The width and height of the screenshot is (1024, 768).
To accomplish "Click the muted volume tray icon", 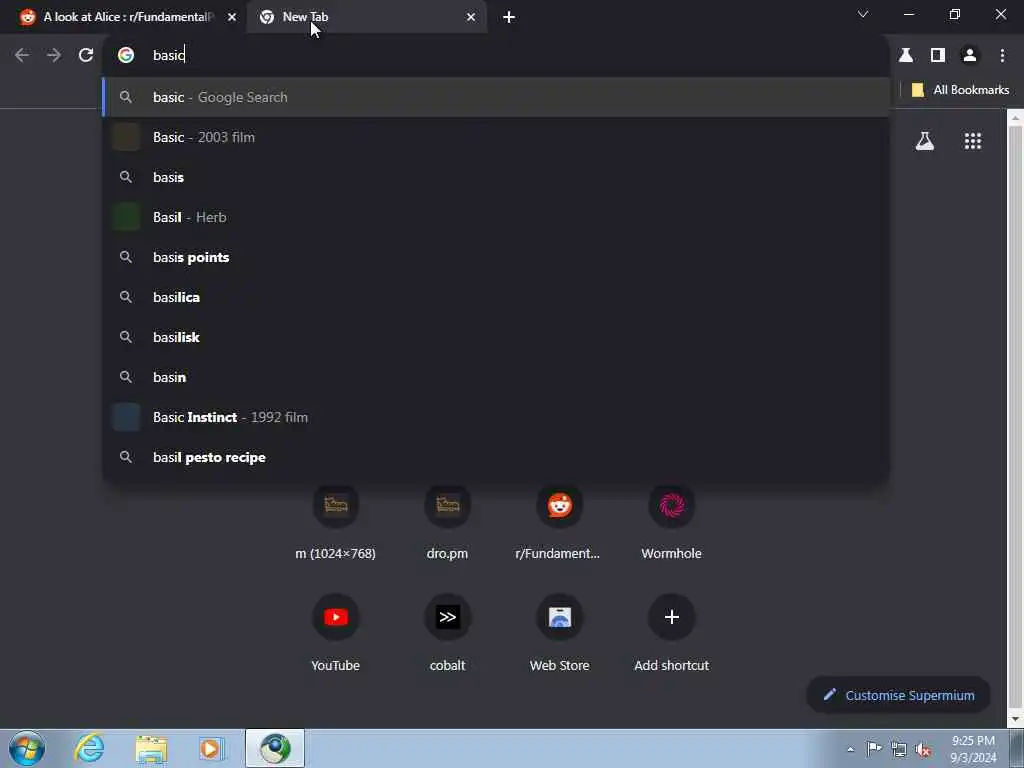I will [x=923, y=750].
